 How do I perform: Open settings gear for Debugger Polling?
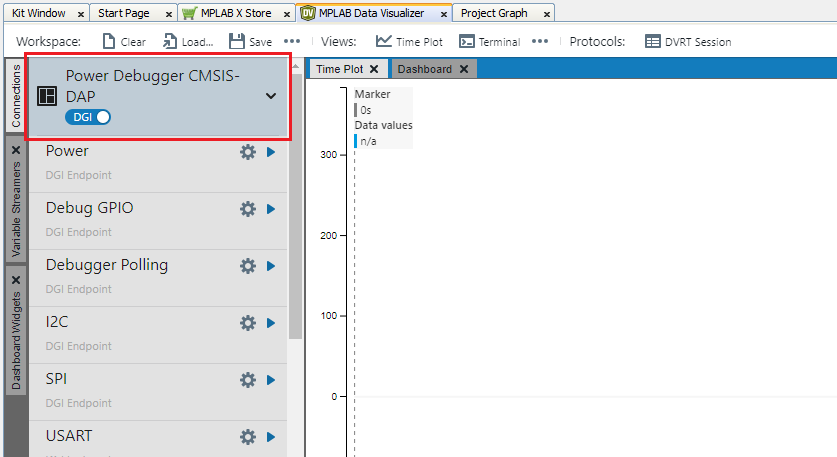[248, 266]
